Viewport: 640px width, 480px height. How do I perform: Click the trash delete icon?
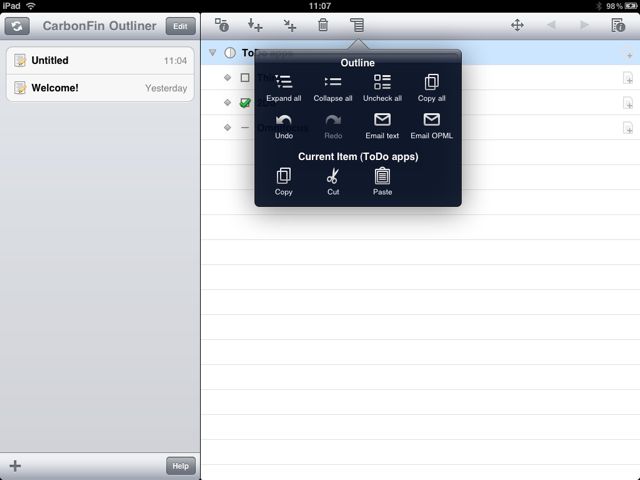pos(323,25)
